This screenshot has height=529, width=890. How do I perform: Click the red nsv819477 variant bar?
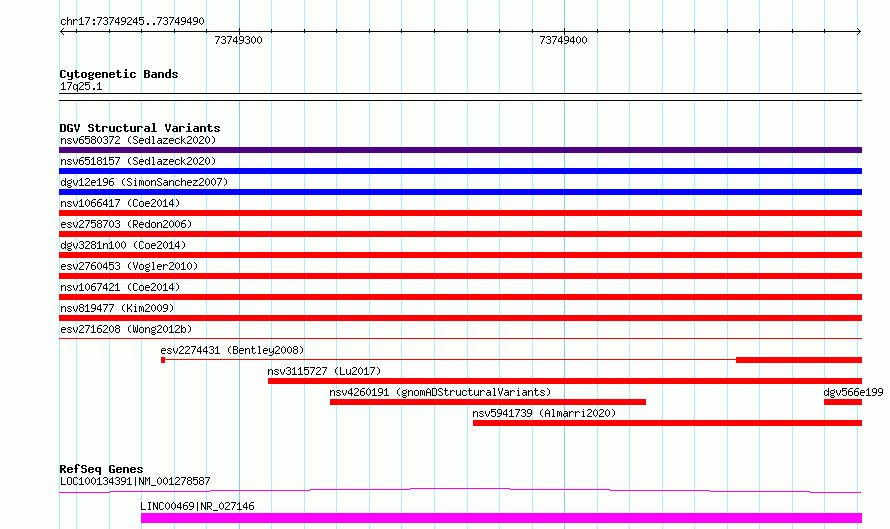click(x=460, y=318)
